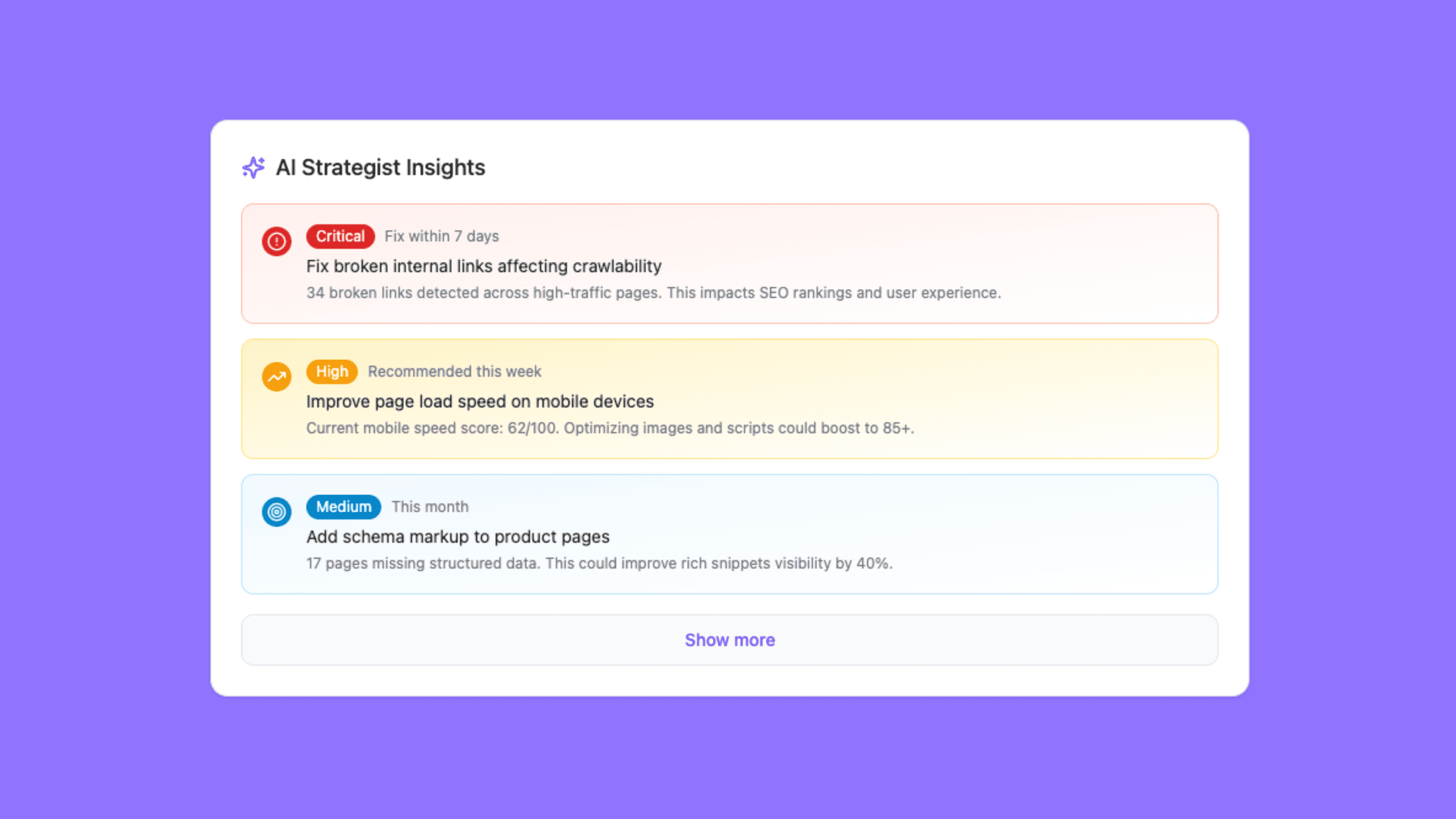Click the Medium priority badge
Viewport: 1456px width, 819px height.
(343, 507)
